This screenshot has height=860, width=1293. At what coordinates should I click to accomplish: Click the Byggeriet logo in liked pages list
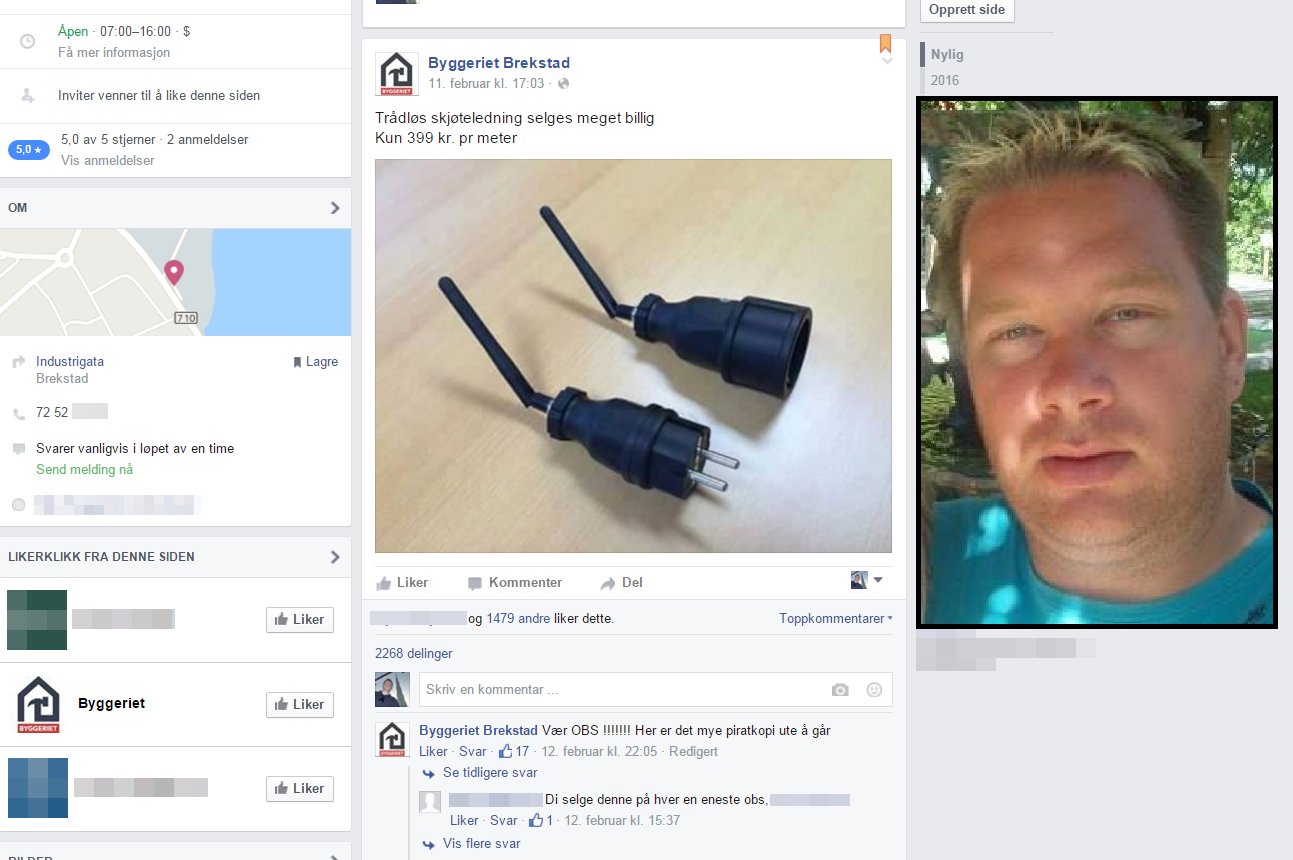[x=38, y=704]
